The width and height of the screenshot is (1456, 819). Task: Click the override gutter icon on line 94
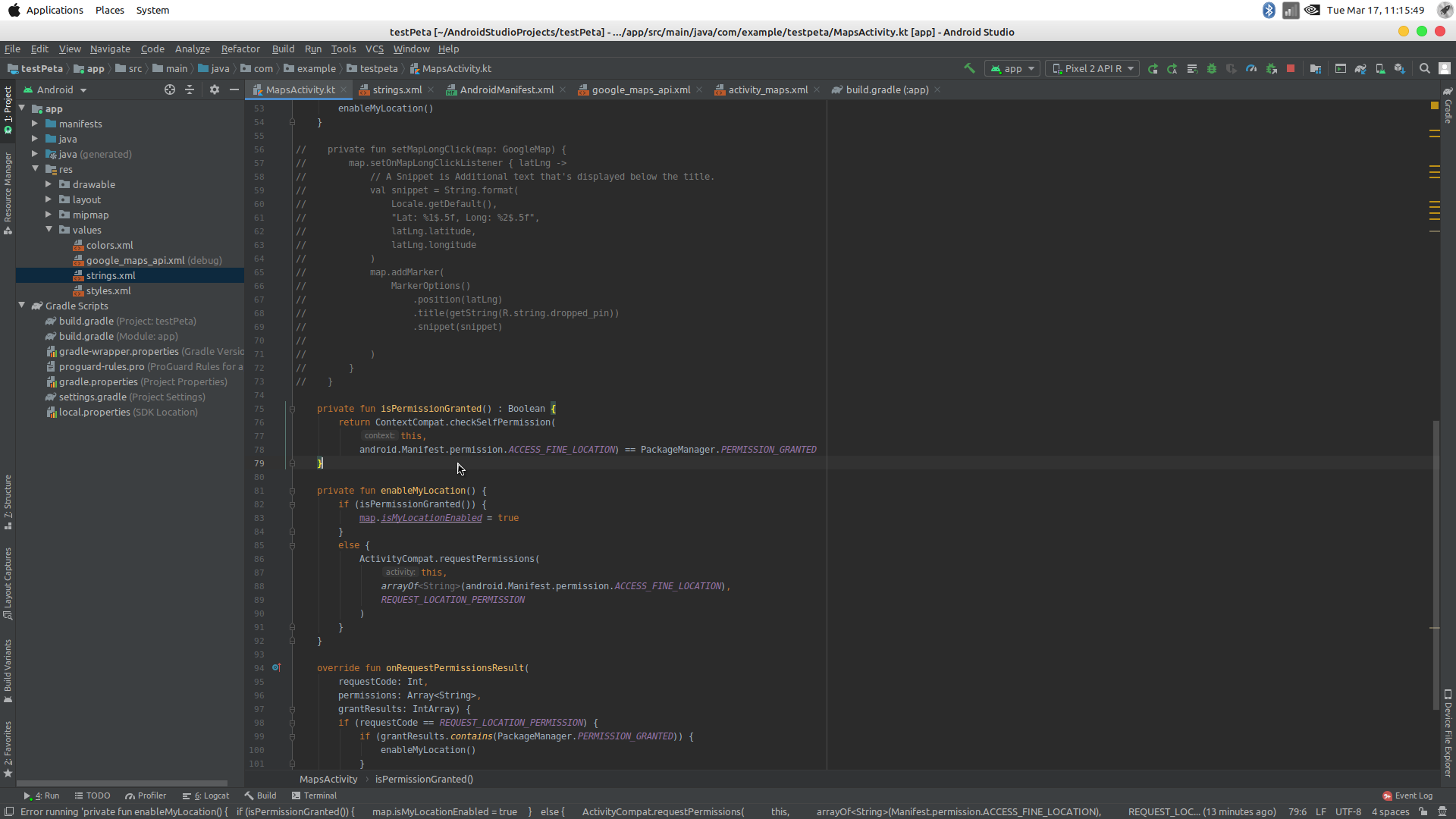click(277, 667)
